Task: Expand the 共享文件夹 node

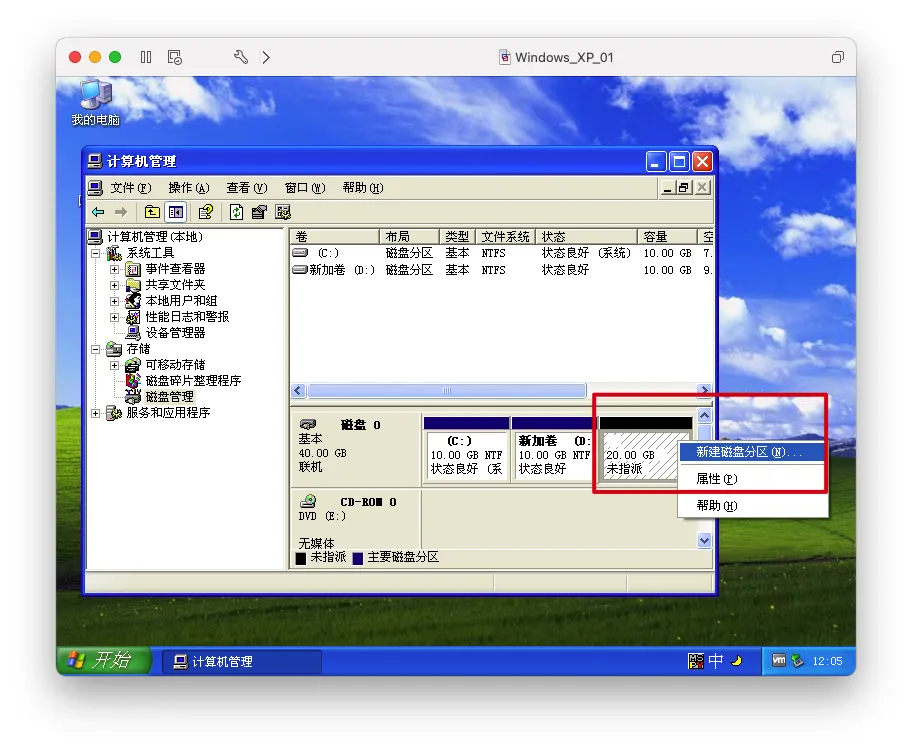Action: tap(115, 285)
